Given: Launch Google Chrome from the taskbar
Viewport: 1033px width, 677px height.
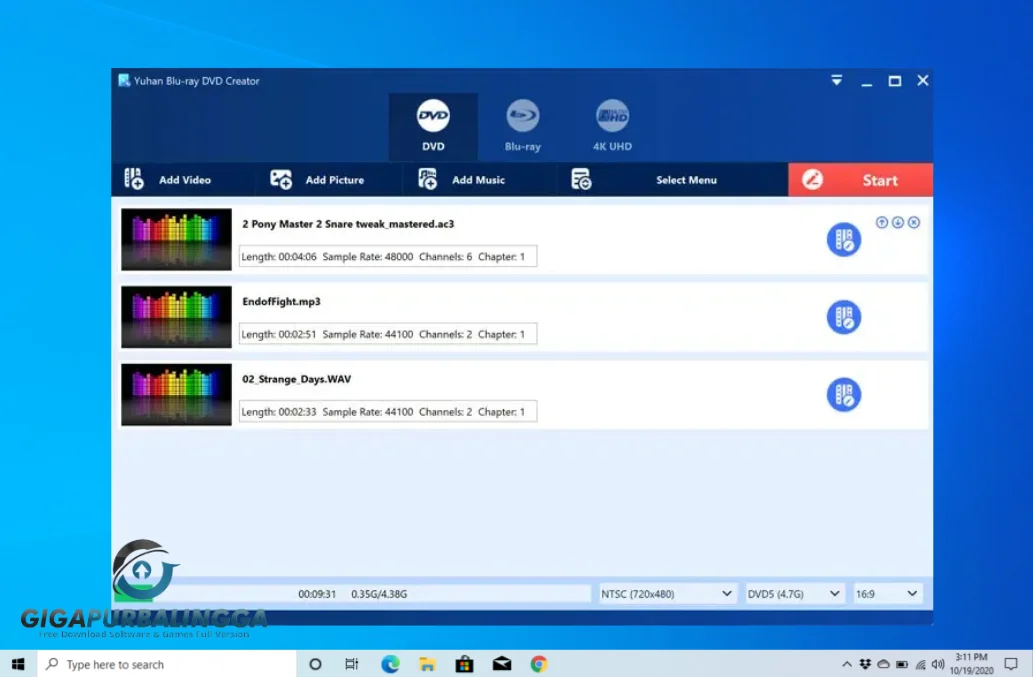Looking at the screenshot, I should [x=539, y=664].
